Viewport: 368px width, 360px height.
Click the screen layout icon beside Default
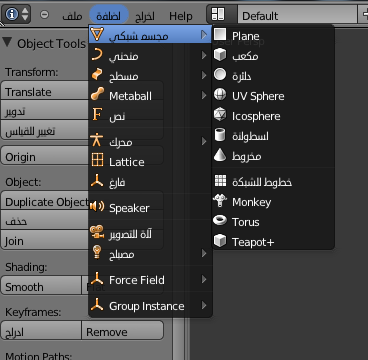coord(218,14)
